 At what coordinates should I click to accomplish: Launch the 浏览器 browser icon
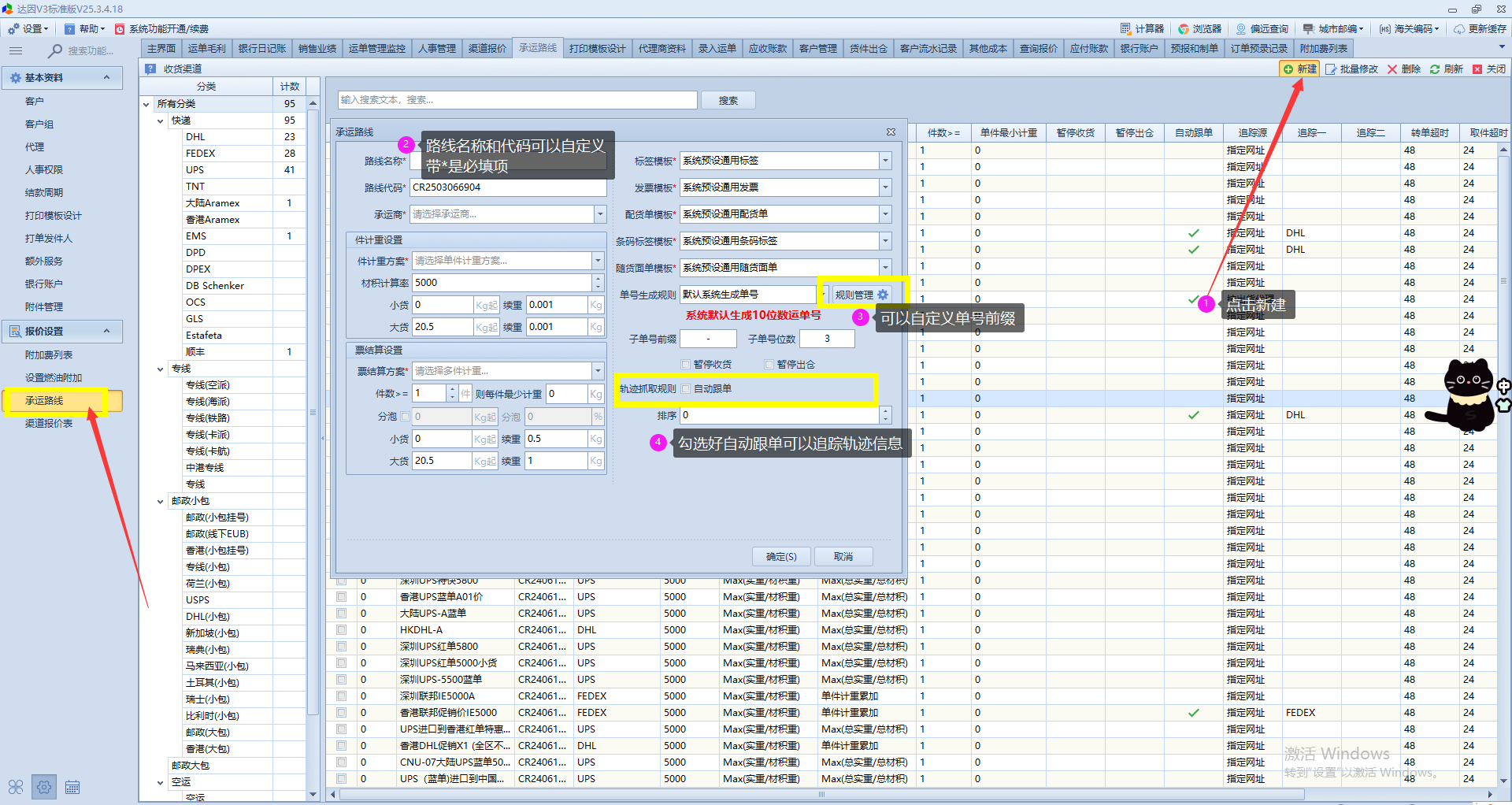pos(1199,29)
